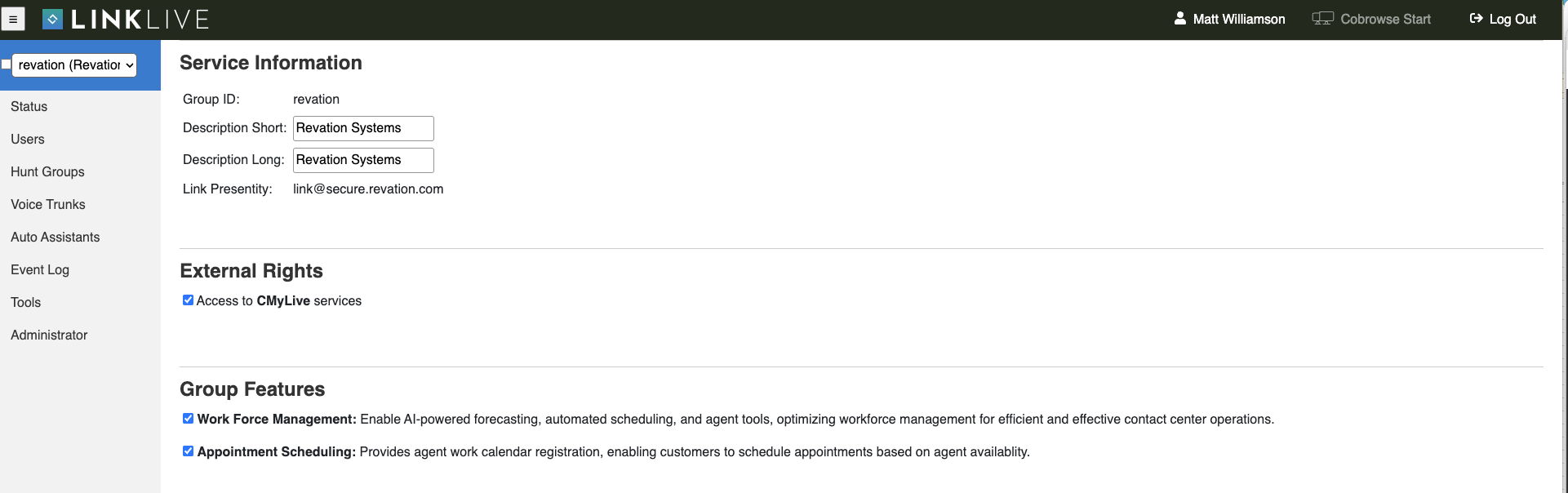1568x493 pixels.
Task: View the Event Log
Action: pyautogui.click(x=40, y=269)
